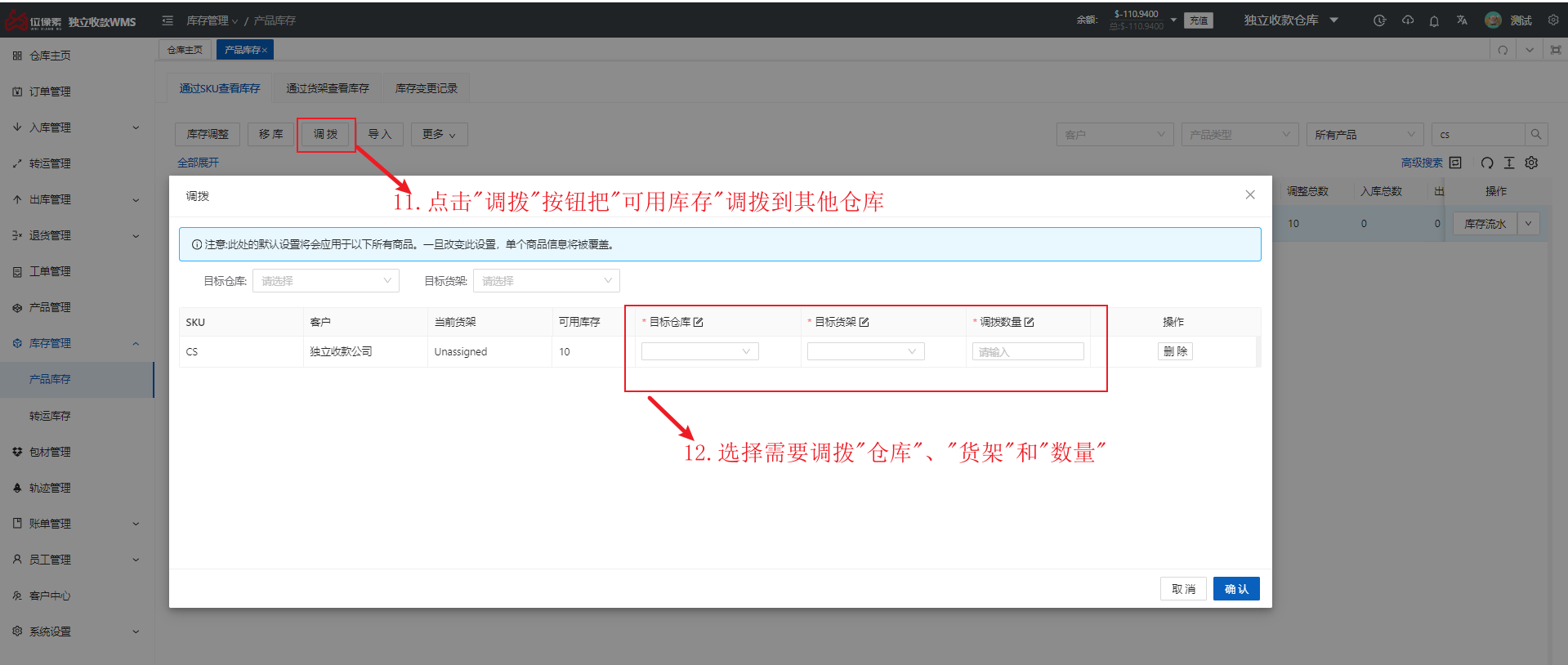The image size is (1568, 665).
Task: Open the notifications bell icon
Action: pyautogui.click(x=1434, y=20)
